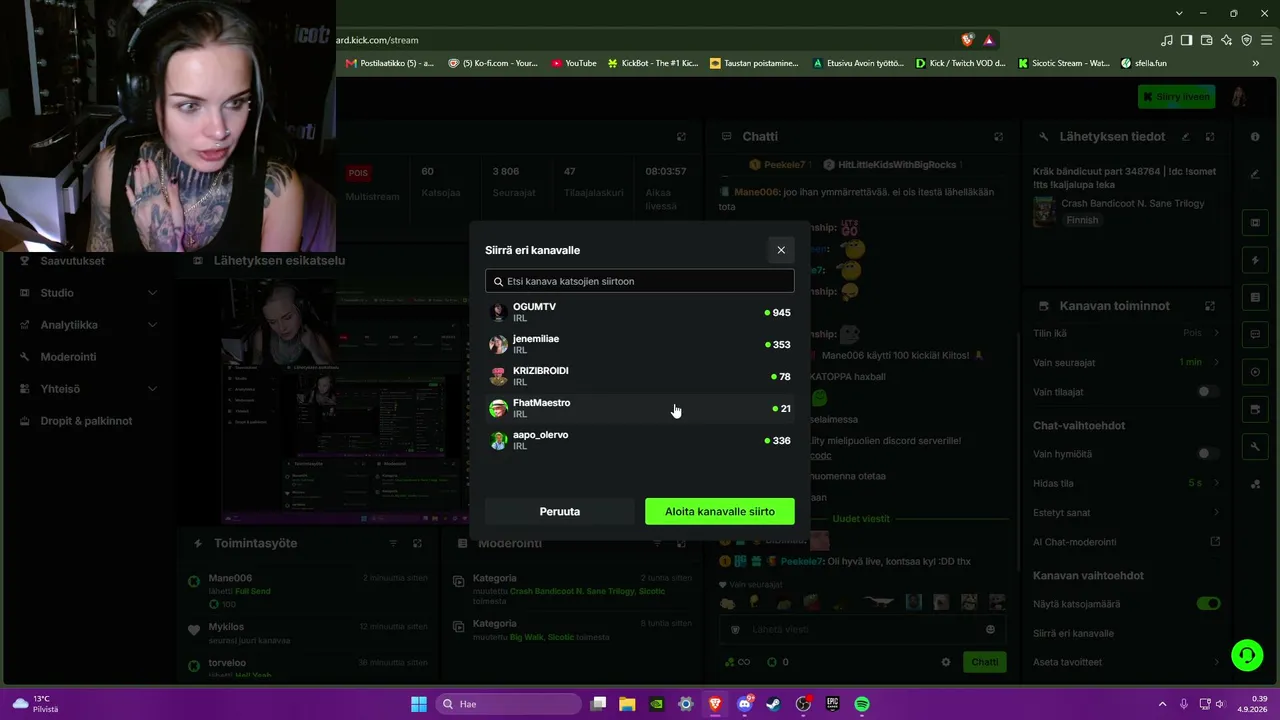
Task: Open Studio in the sidebar
Action: point(57,293)
